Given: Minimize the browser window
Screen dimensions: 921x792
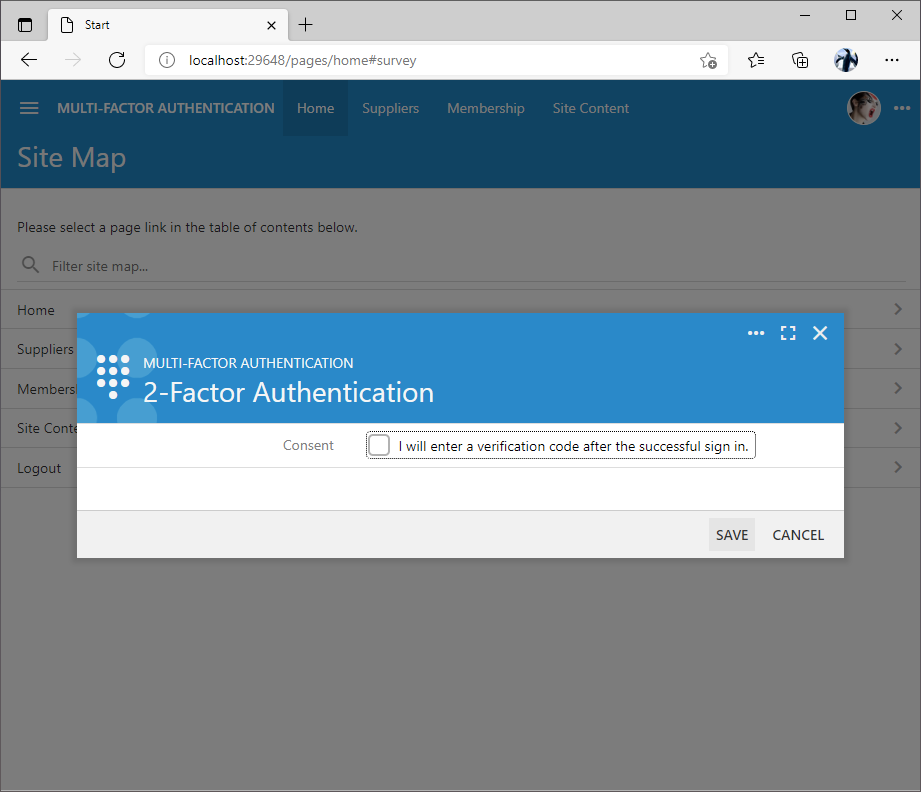Looking at the screenshot, I should tap(805, 15).
